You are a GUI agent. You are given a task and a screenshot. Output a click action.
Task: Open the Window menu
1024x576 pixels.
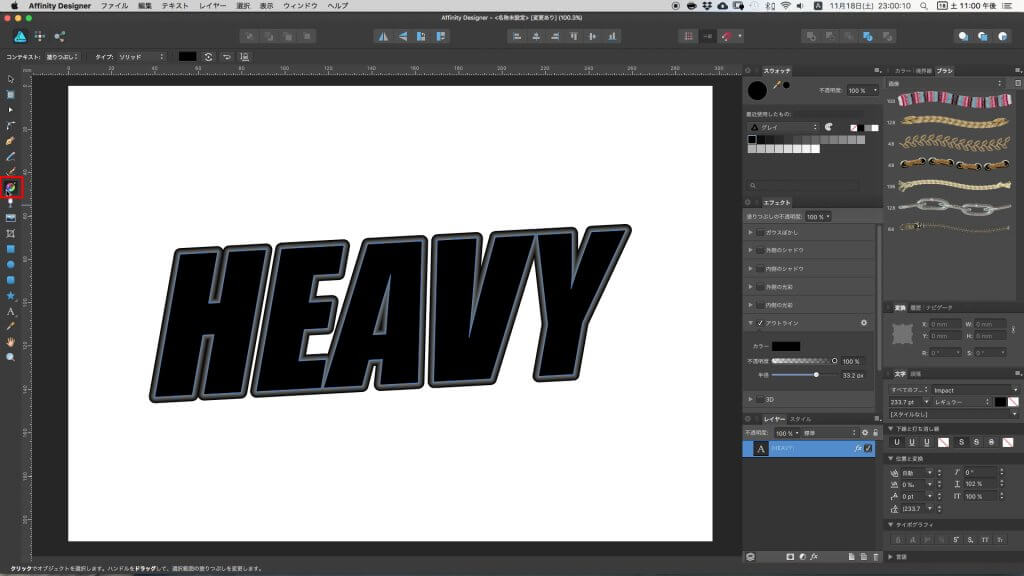pyautogui.click(x=300, y=5)
